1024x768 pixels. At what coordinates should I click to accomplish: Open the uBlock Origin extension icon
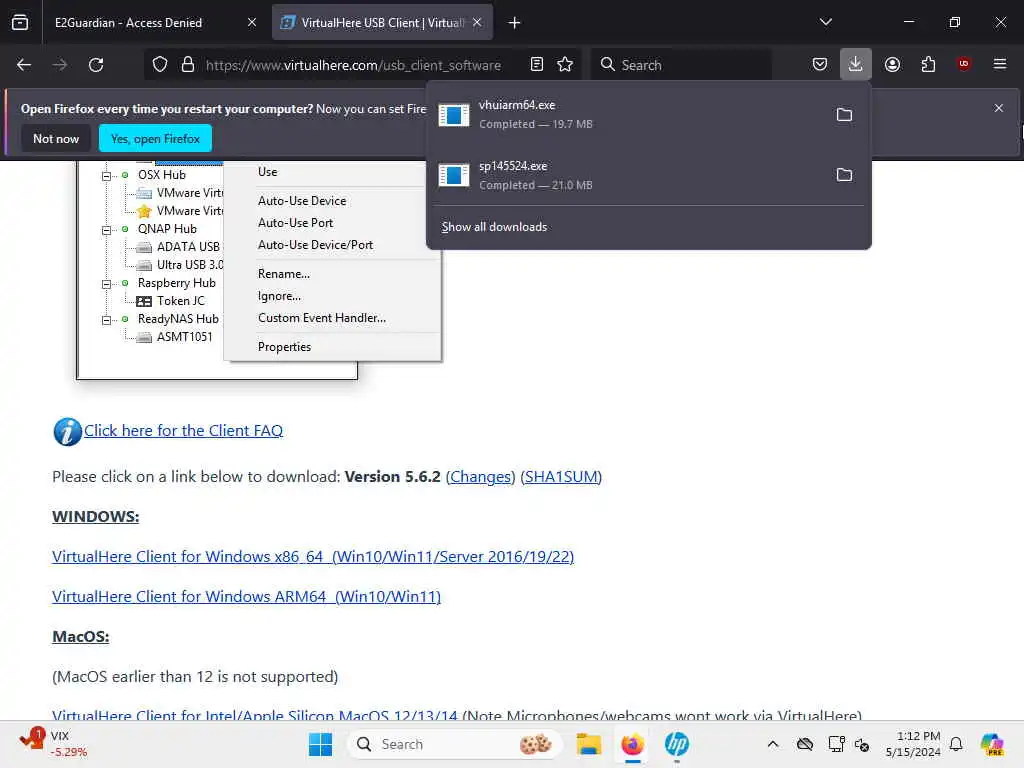click(963, 64)
